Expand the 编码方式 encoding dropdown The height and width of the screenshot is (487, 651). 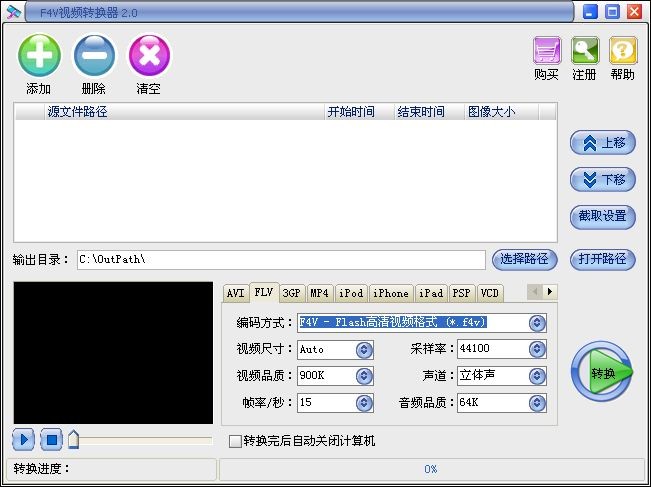coord(537,323)
